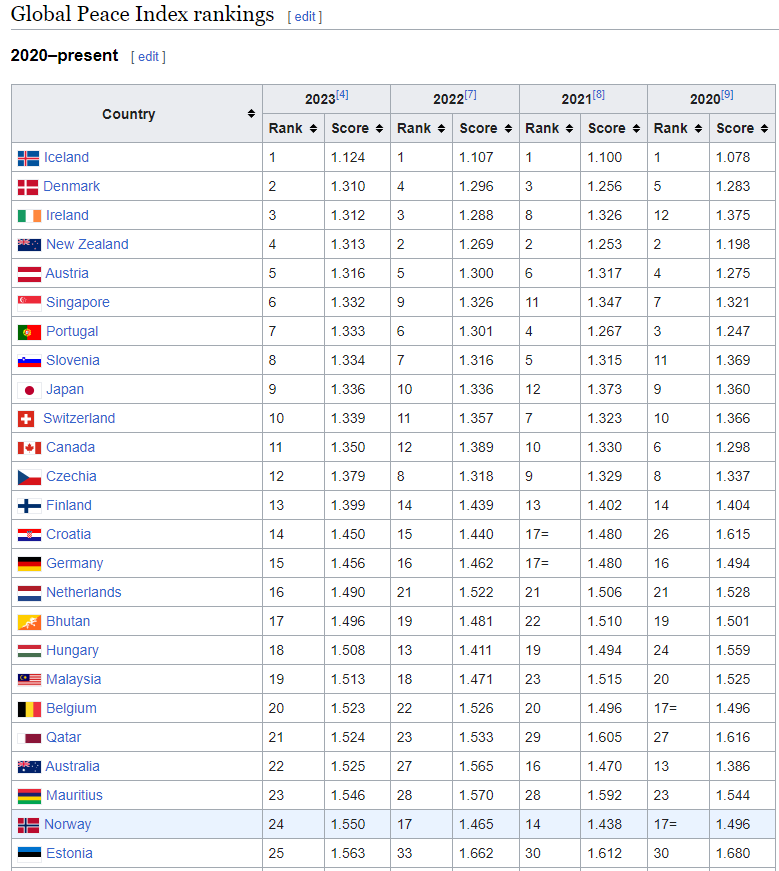Edit the Global Peace Index rankings section
This screenshot has width=779, height=871.
click(304, 17)
